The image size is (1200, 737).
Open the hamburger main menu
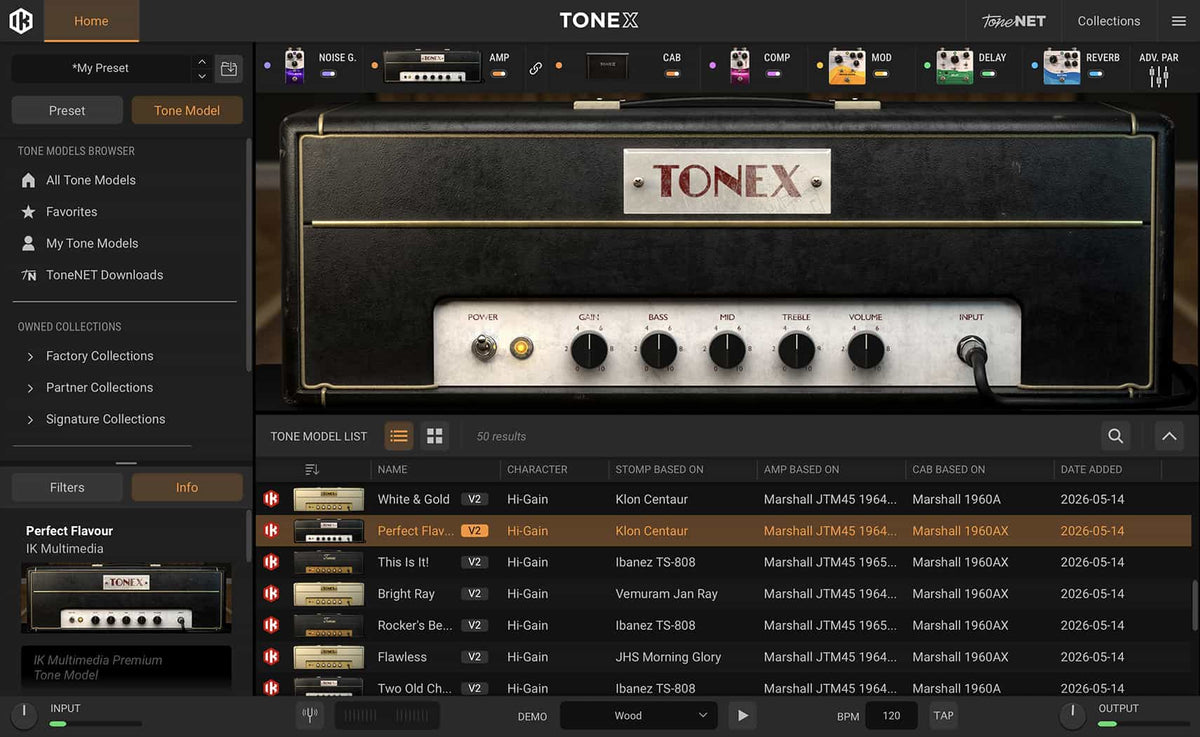tap(1178, 21)
